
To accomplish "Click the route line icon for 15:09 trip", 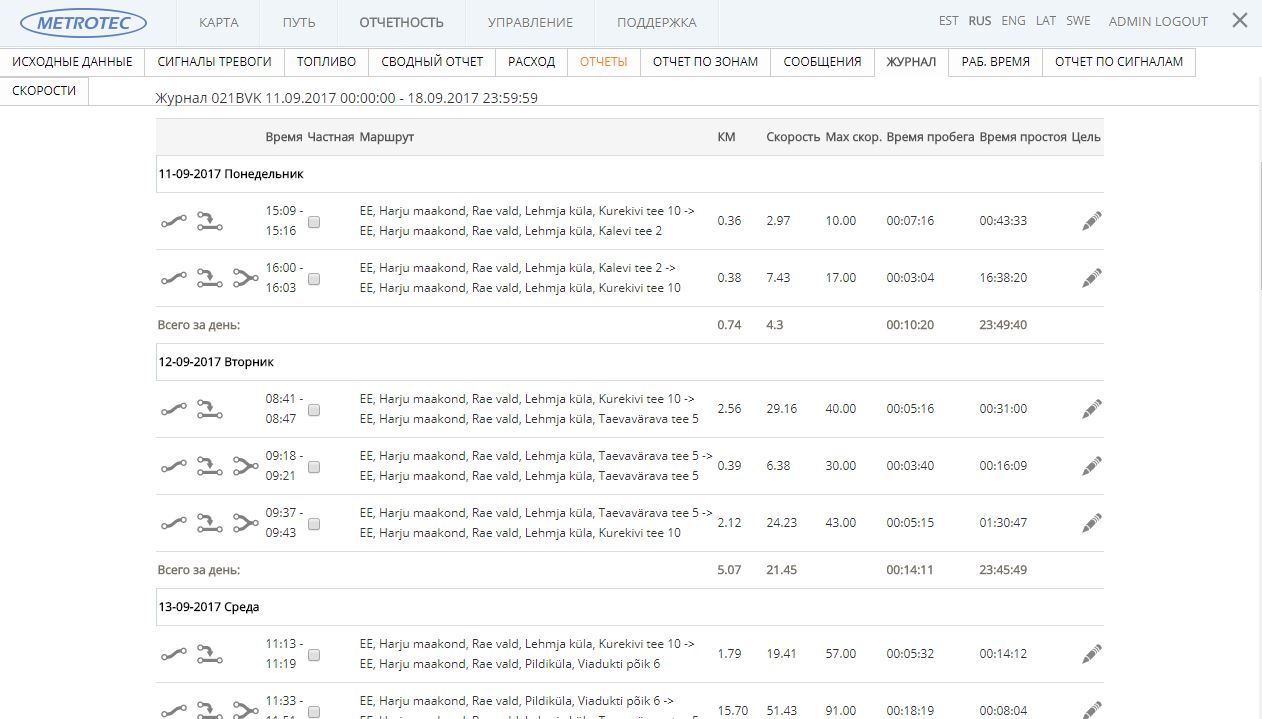I will coord(174,221).
